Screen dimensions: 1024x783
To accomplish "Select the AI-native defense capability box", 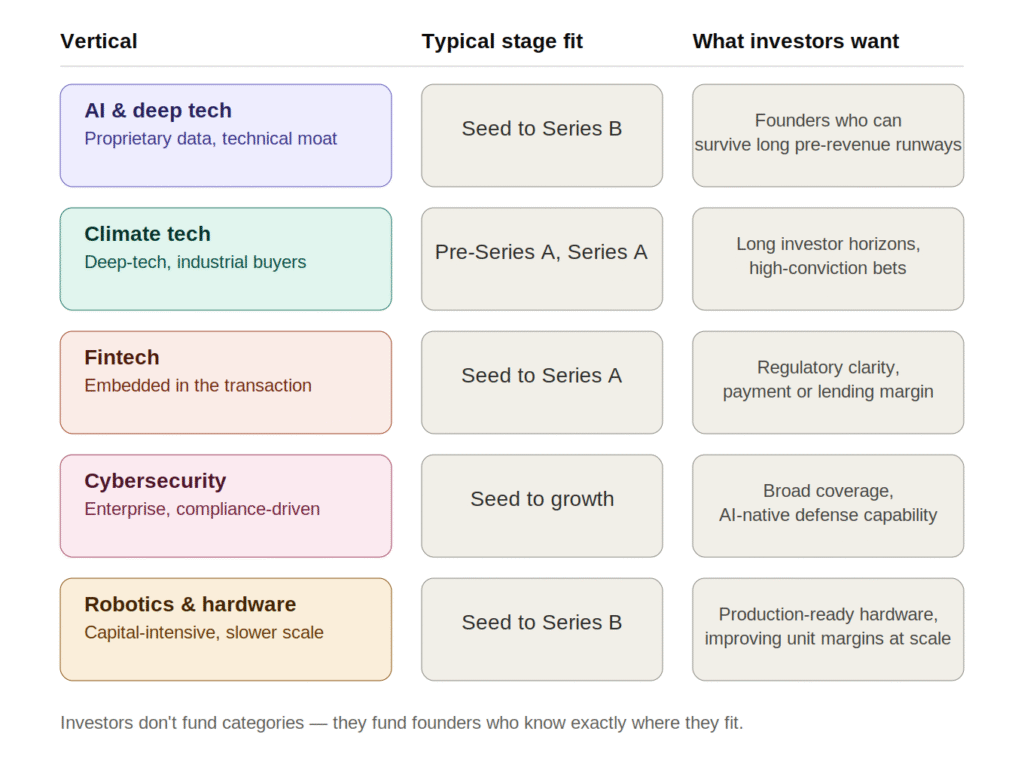I will 828,505.
